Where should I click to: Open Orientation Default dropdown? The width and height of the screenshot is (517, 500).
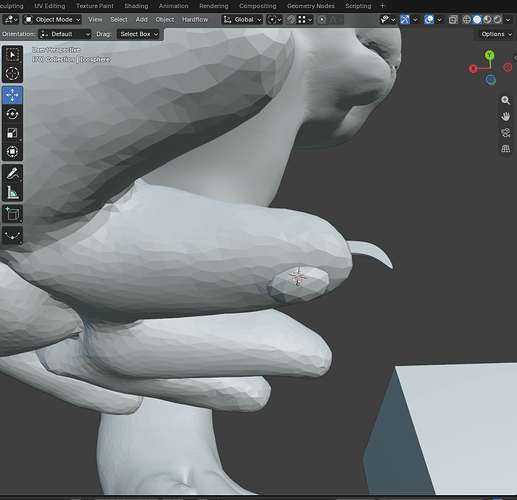pos(65,34)
